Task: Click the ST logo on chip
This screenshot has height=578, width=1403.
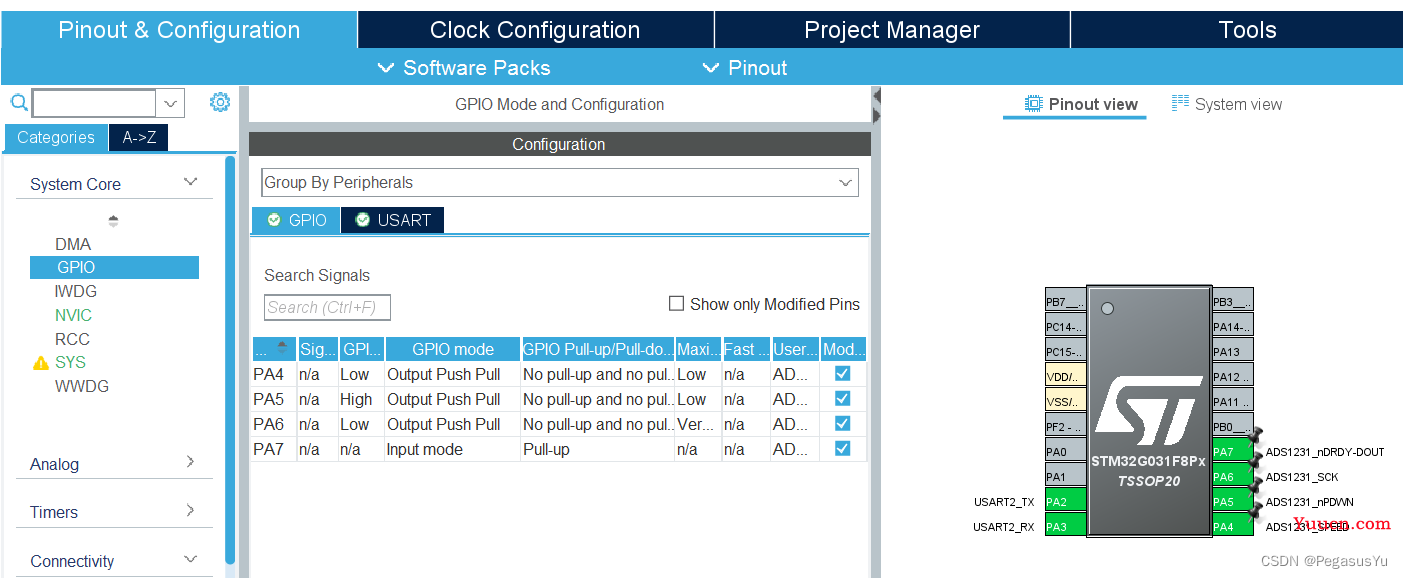Action: (x=1149, y=410)
